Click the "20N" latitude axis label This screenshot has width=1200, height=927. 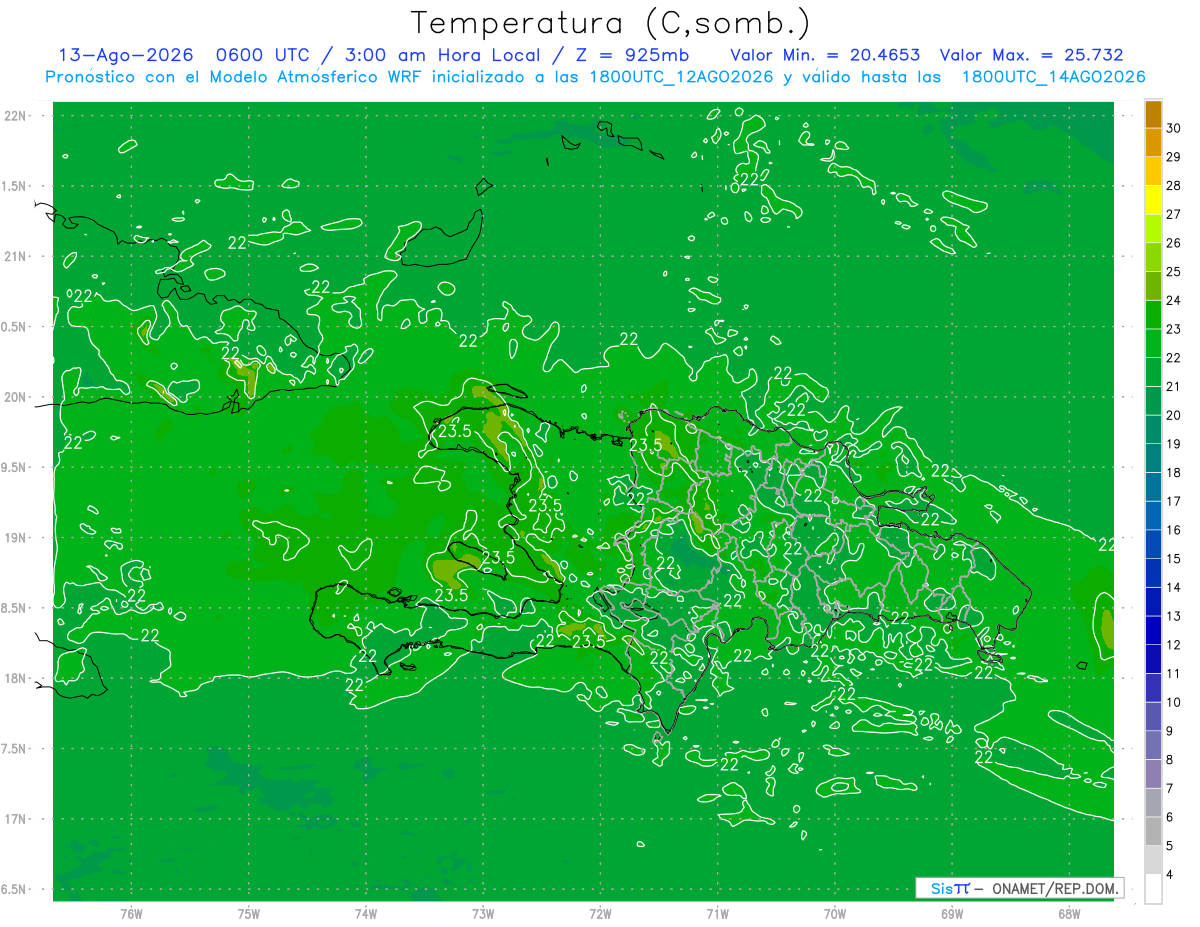click(17, 398)
